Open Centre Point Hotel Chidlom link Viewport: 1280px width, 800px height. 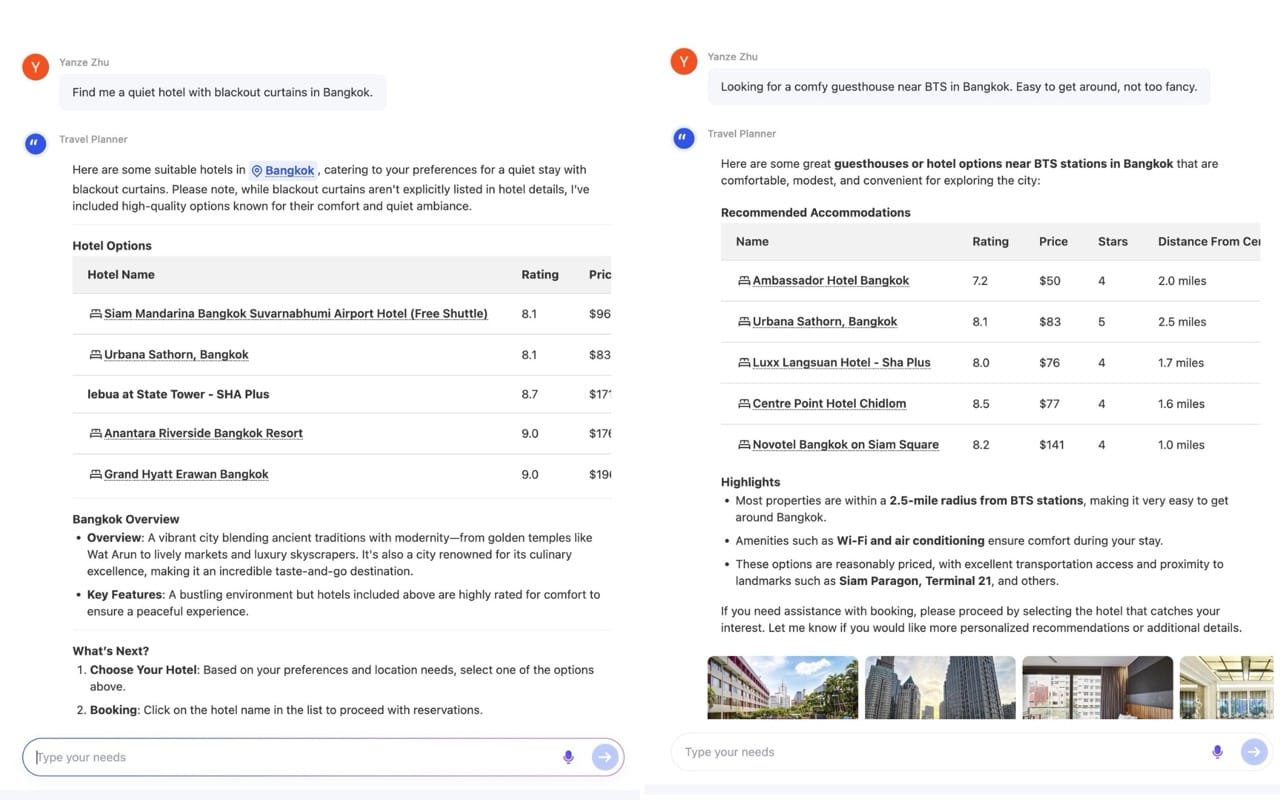click(x=829, y=404)
